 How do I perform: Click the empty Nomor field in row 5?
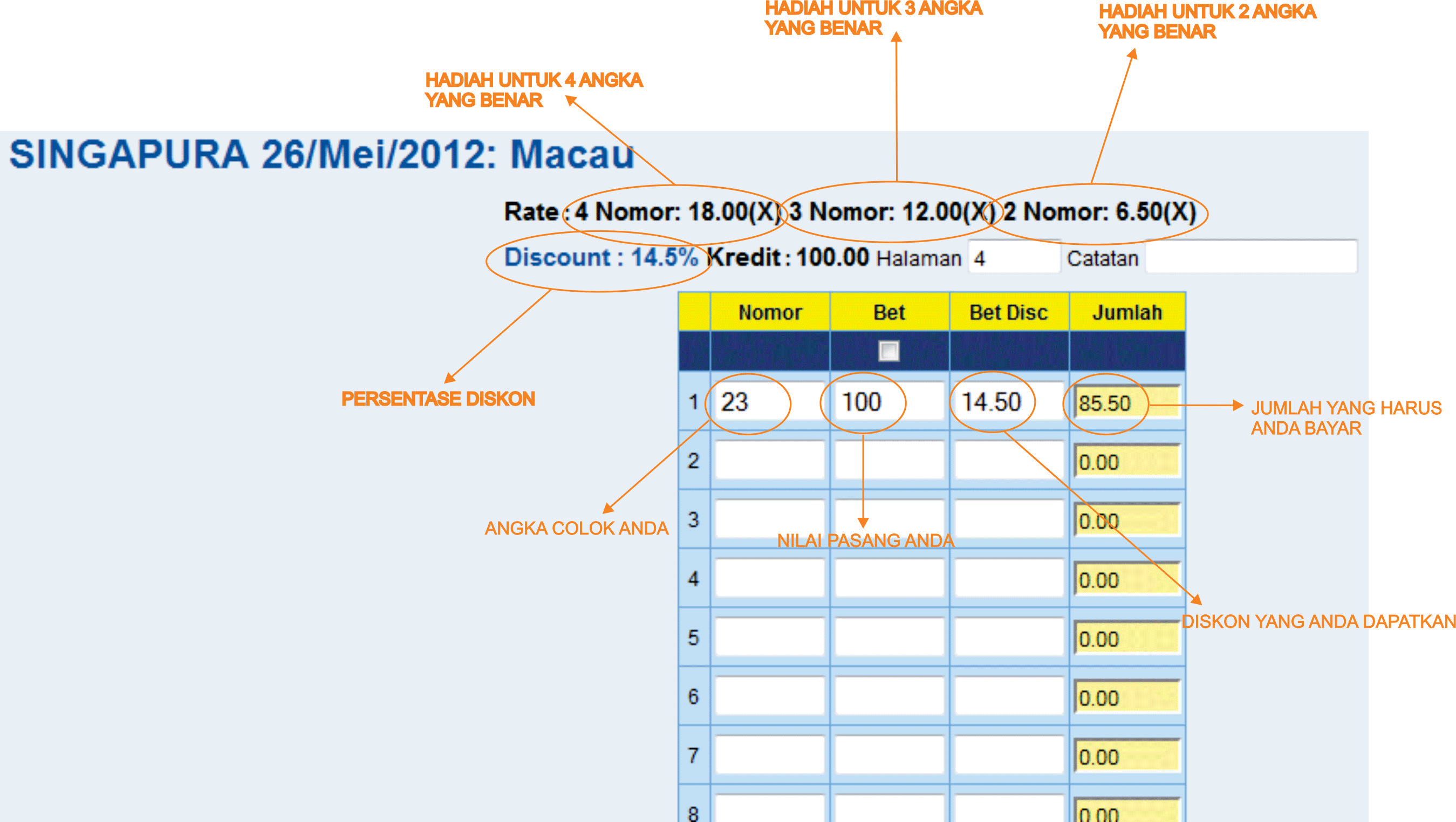[770, 637]
